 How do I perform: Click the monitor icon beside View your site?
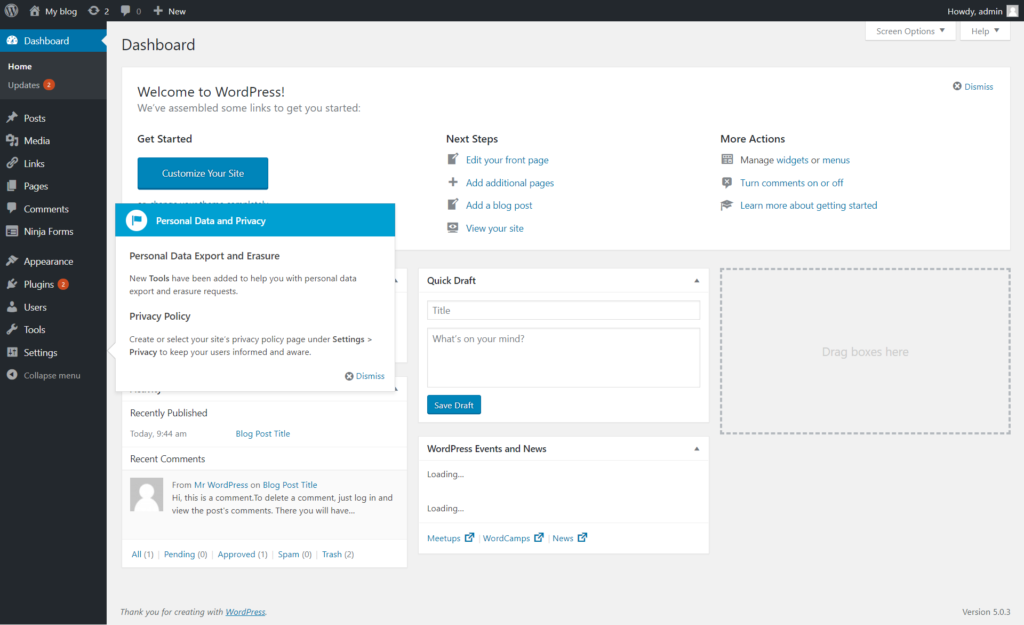pos(453,227)
